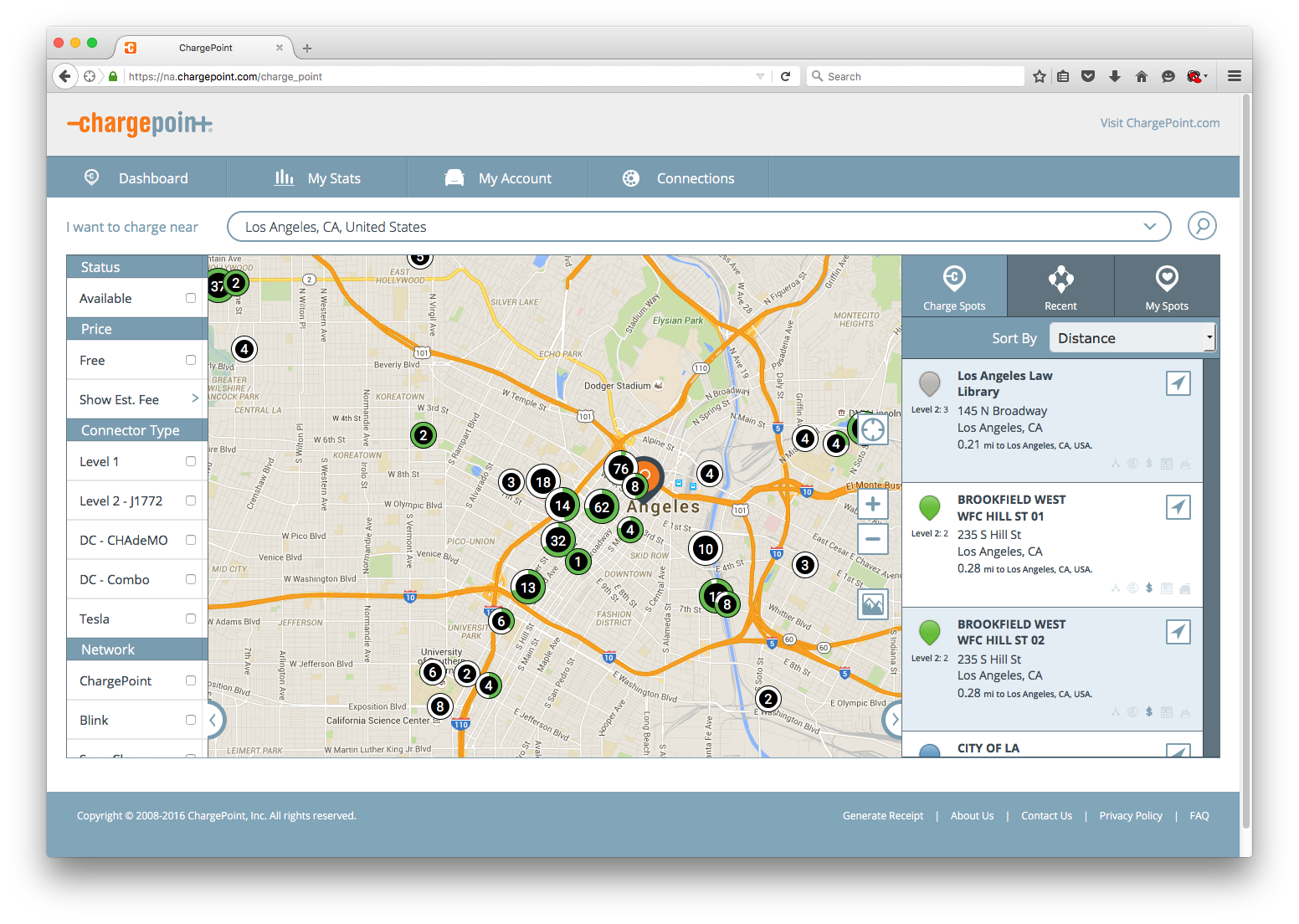
Task: Check the Free price filter
Action: click(191, 360)
